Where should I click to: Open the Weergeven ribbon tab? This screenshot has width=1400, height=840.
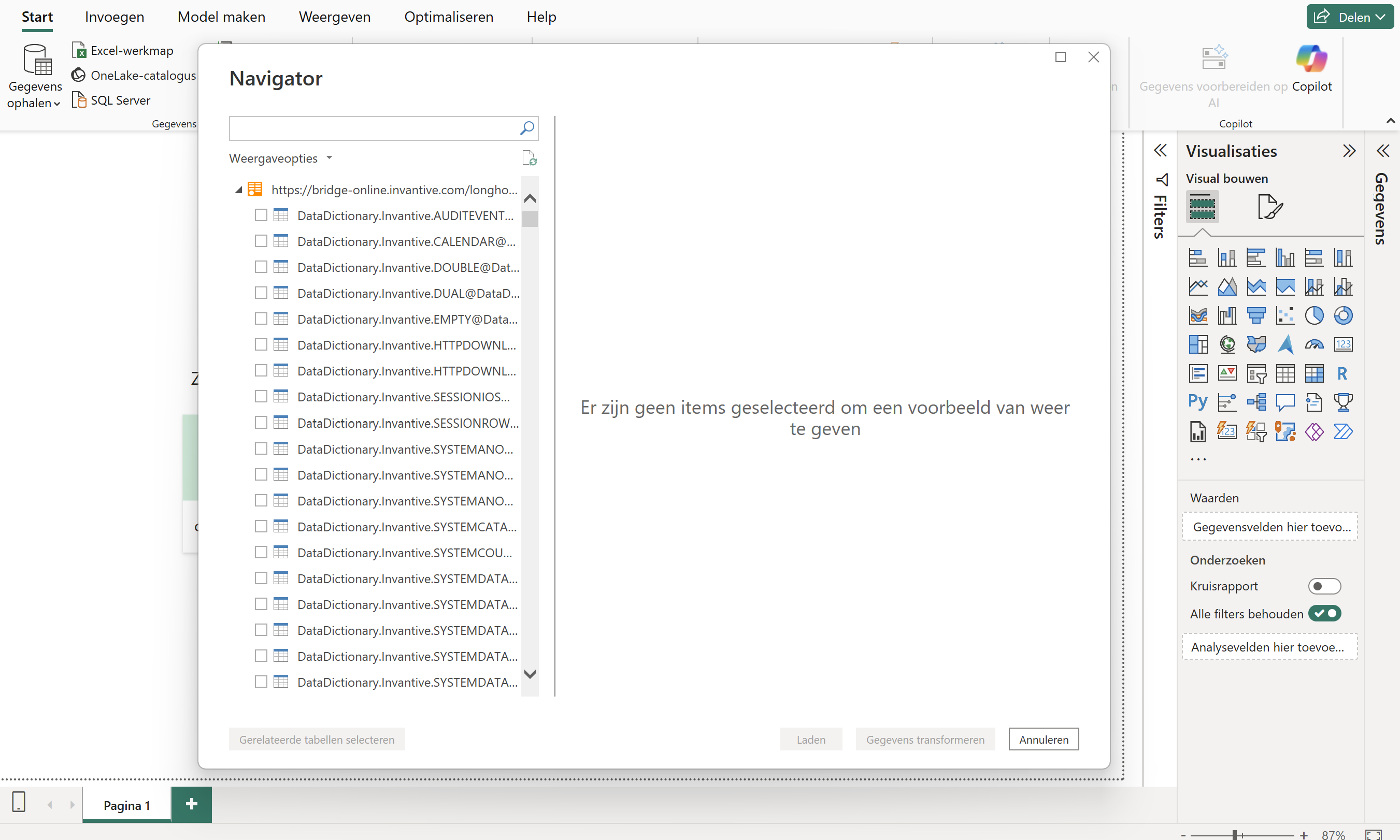point(335,17)
